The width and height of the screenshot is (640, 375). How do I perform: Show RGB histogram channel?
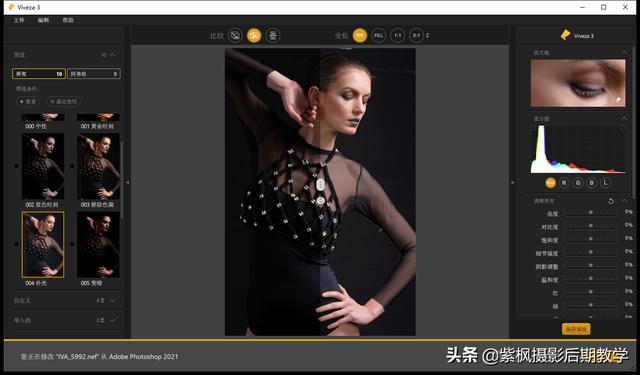pyautogui.click(x=550, y=183)
